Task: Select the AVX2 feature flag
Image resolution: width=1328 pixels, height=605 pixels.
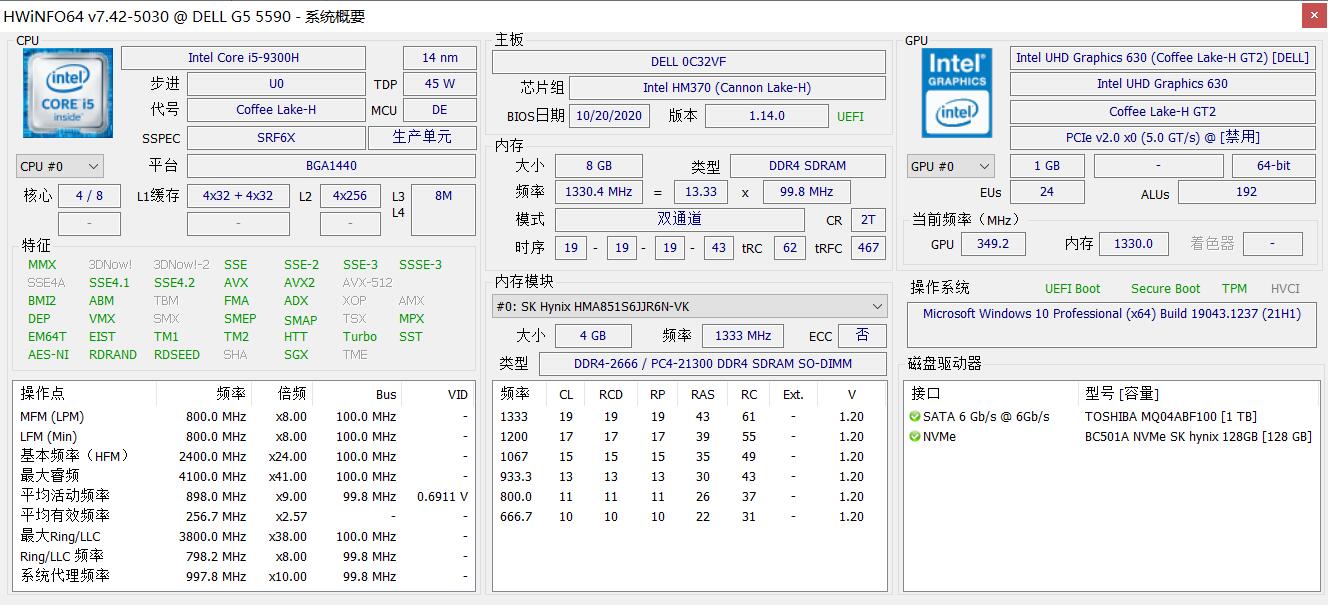Action: [301, 282]
